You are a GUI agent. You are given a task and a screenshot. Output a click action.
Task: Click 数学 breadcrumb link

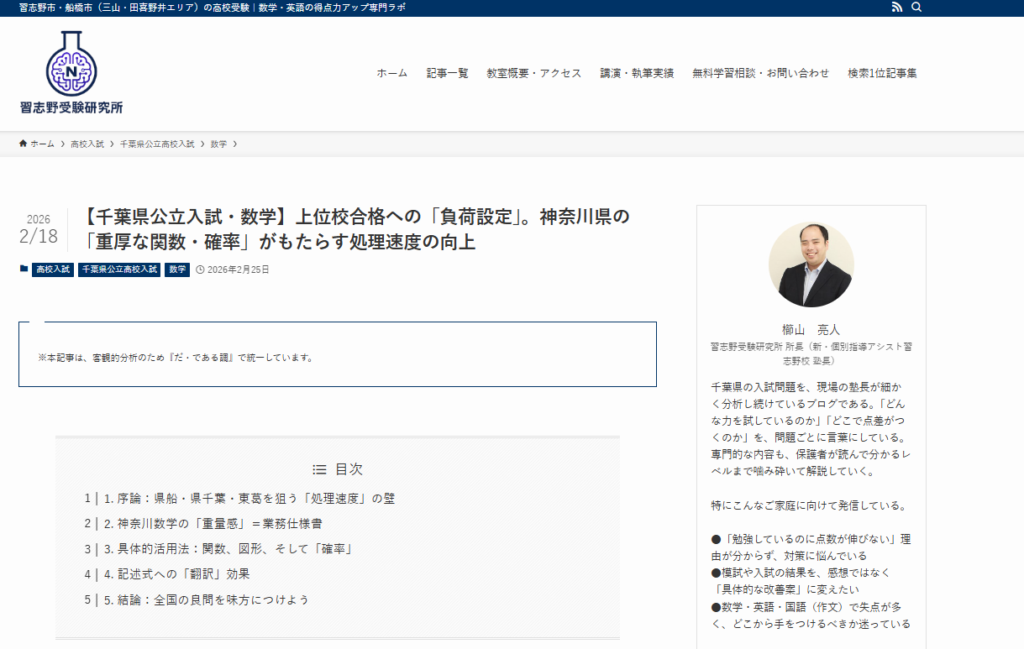[218, 144]
